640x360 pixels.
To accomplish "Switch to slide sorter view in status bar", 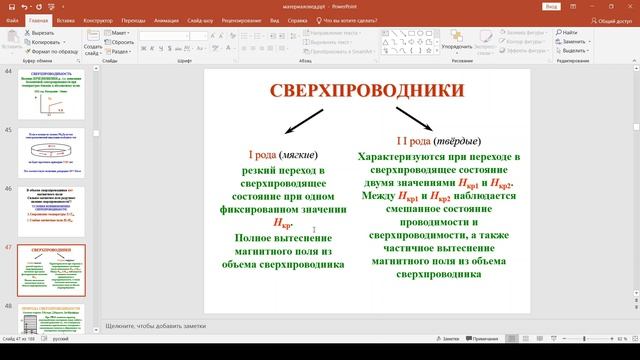I will coord(526,339).
